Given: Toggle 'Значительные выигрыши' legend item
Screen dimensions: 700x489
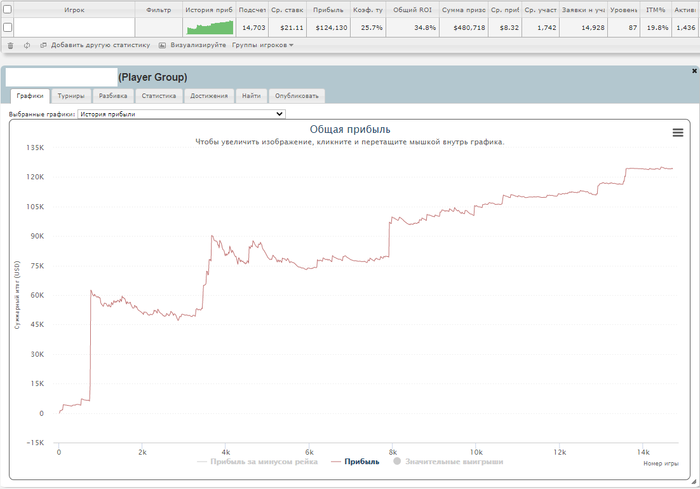Looking at the screenshot, I should coord(448,462).
